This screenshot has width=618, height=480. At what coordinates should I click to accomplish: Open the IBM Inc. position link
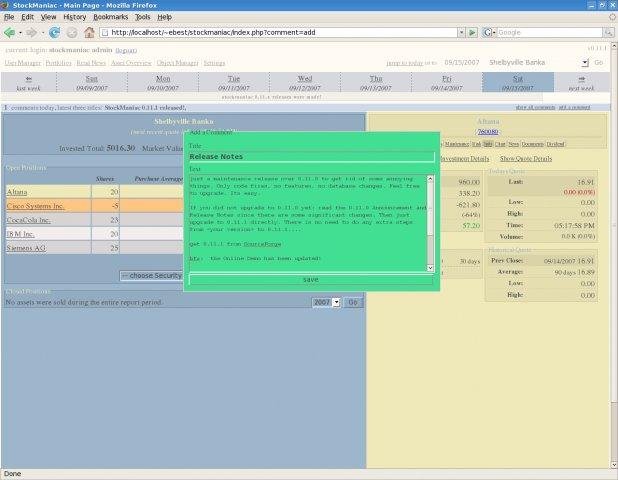20,234
